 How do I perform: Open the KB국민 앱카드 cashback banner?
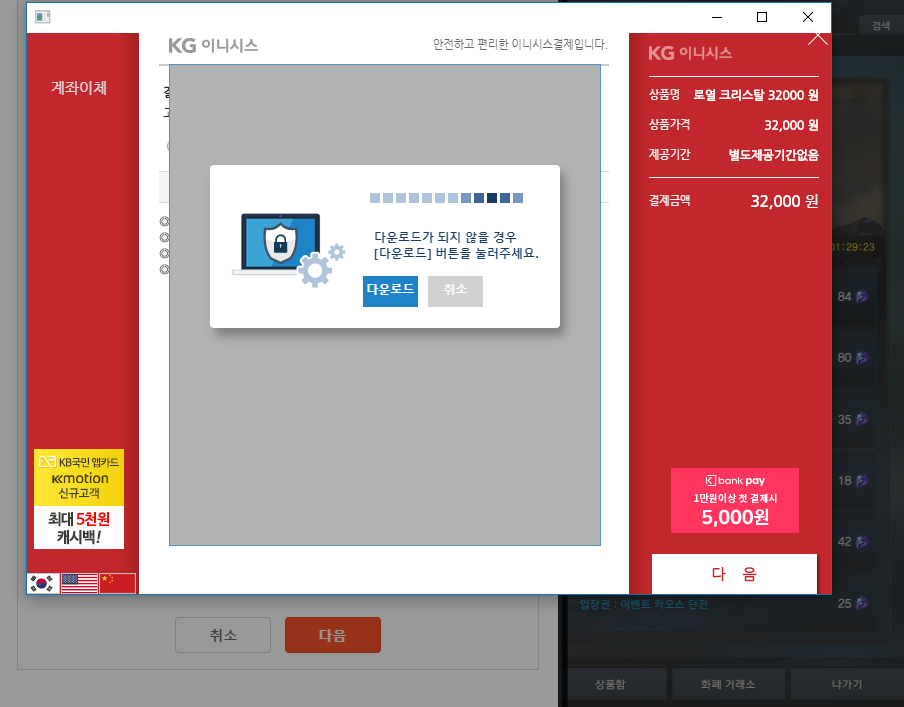point(79,498)
